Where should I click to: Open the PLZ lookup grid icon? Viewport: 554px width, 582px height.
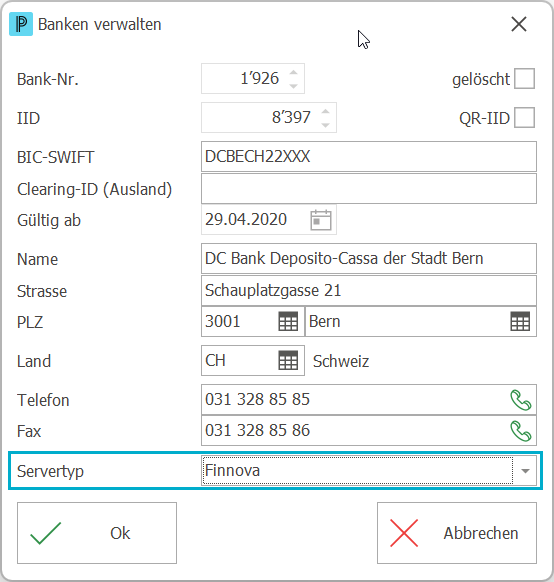(288, 321)
